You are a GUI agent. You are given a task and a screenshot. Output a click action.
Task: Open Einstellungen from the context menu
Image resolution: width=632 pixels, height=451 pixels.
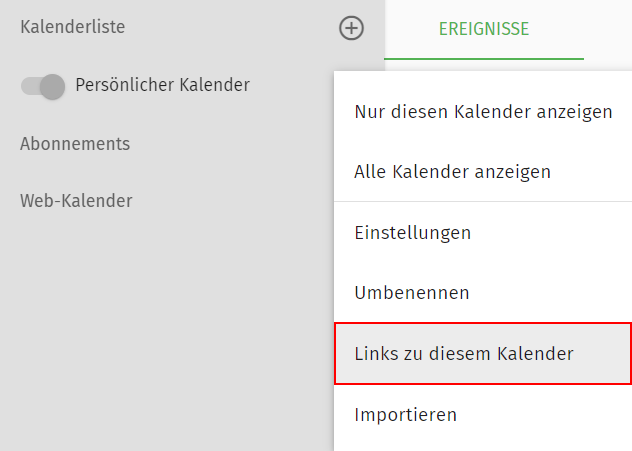[x=412, y=233]
